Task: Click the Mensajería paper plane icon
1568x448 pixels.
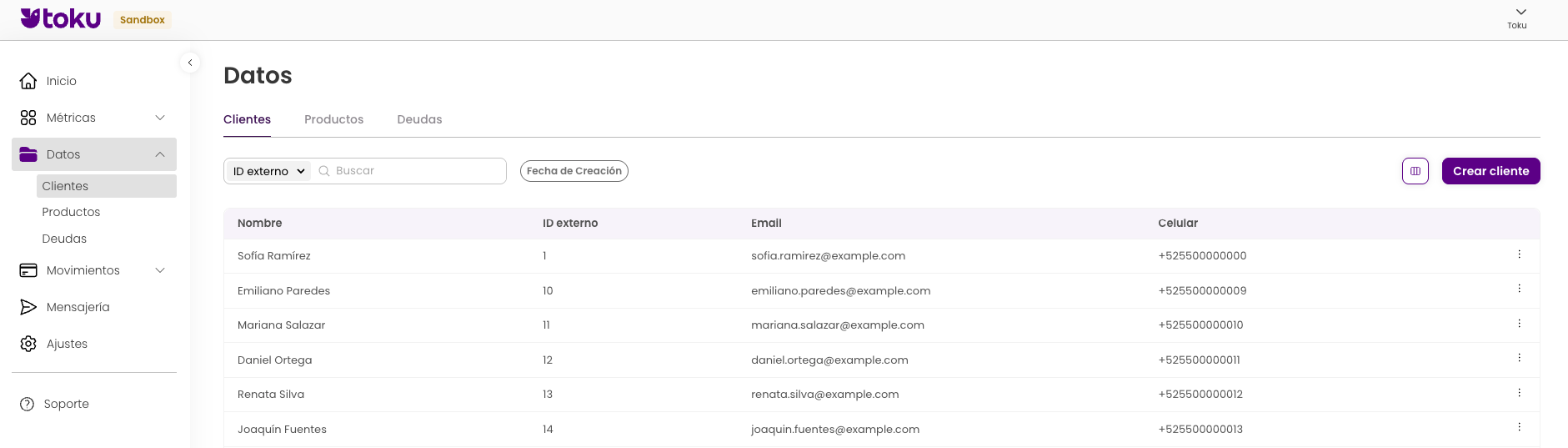Action: [x=28, y=307]
